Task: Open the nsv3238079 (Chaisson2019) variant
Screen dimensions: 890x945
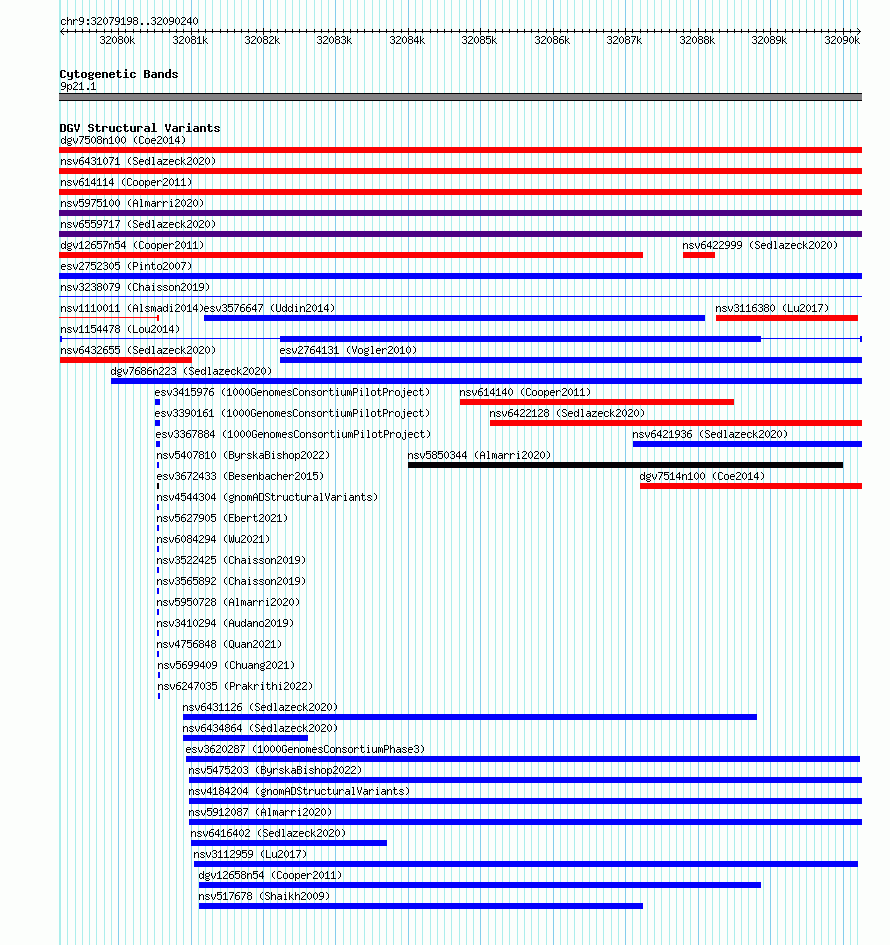Action: (135, 288)
